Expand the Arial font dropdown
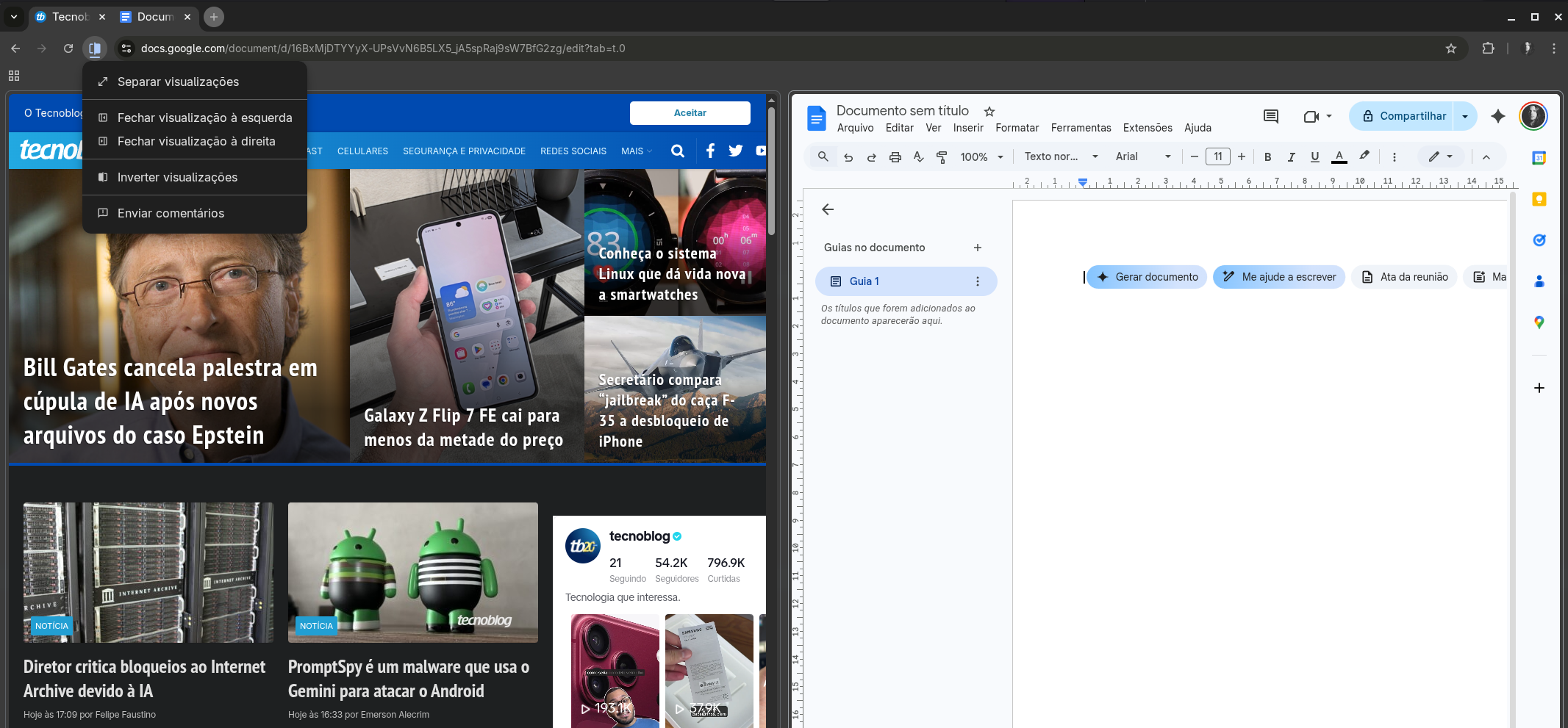Screen dimensions: 1568x728 (x=1143, y=156)
